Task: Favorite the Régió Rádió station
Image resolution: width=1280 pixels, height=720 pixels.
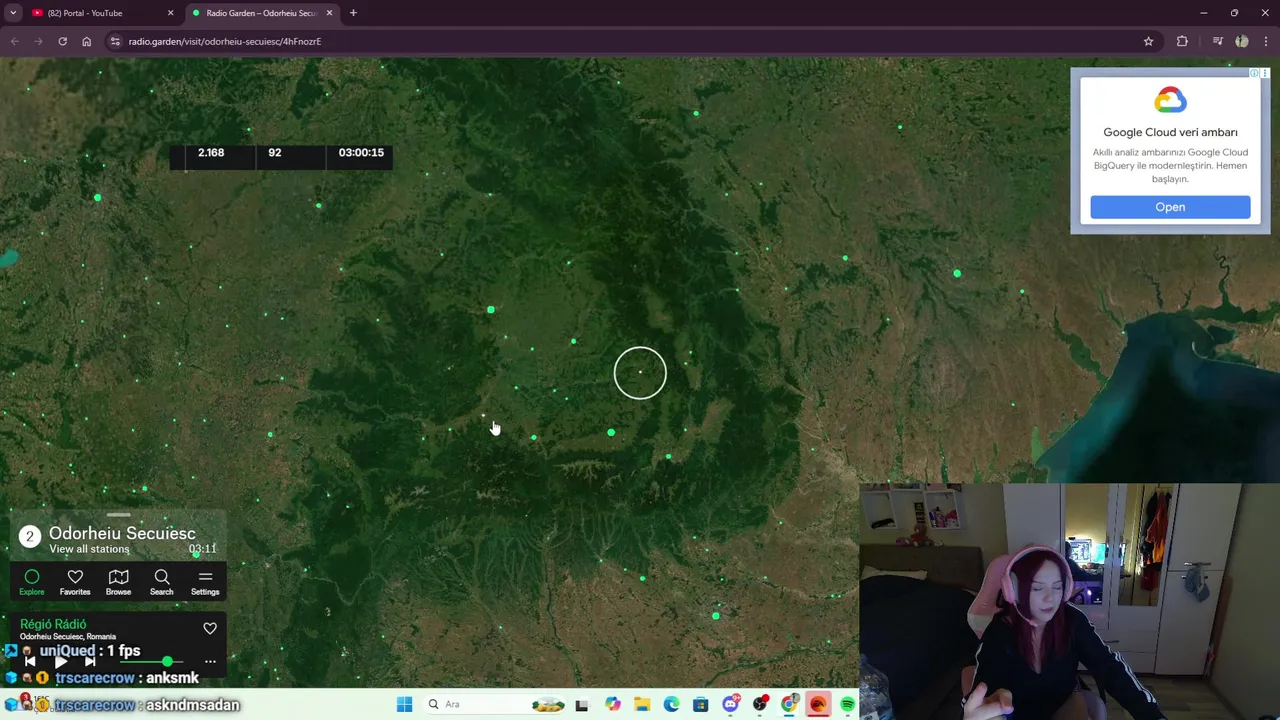Action: (x=210, y=629)
